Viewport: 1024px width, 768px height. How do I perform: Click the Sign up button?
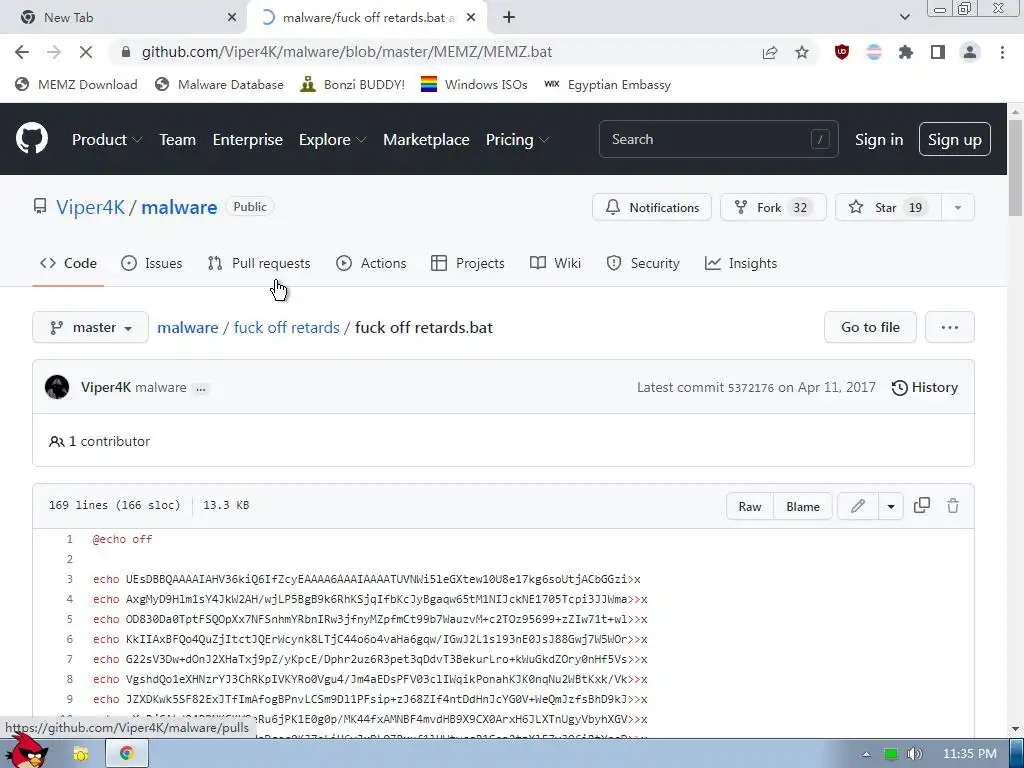coord(955,139)
